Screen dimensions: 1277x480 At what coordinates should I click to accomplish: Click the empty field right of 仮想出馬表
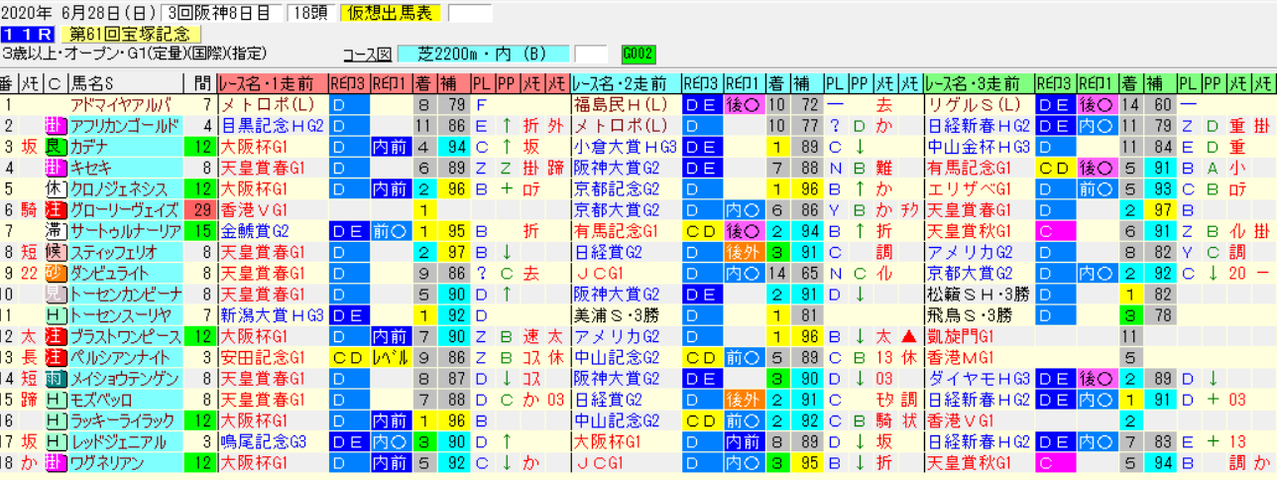471,13
